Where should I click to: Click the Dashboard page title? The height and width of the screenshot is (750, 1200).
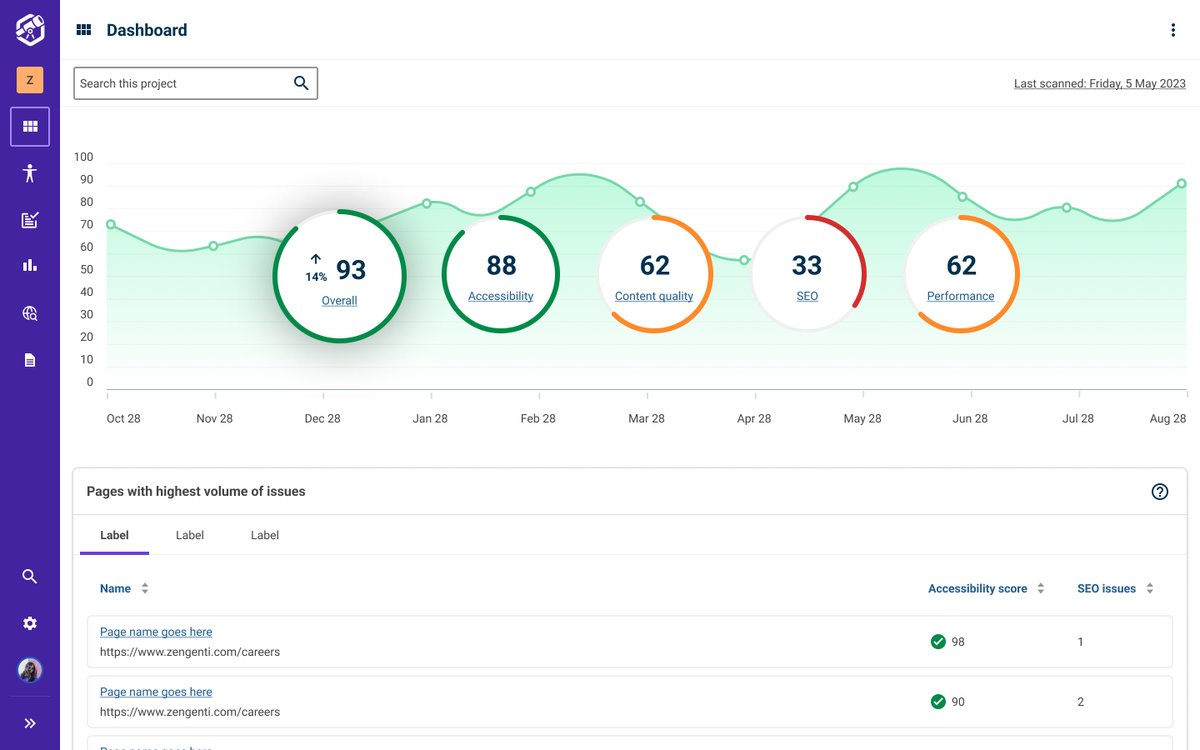click(x=147, y=30)
